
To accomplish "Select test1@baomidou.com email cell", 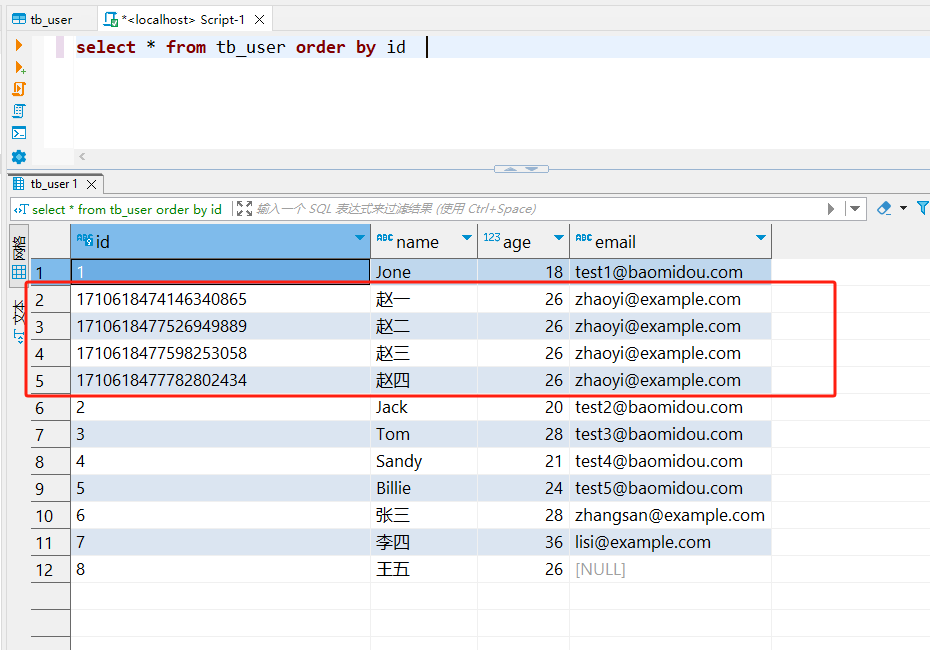I will pyautogui.click(x=670, y=272).
